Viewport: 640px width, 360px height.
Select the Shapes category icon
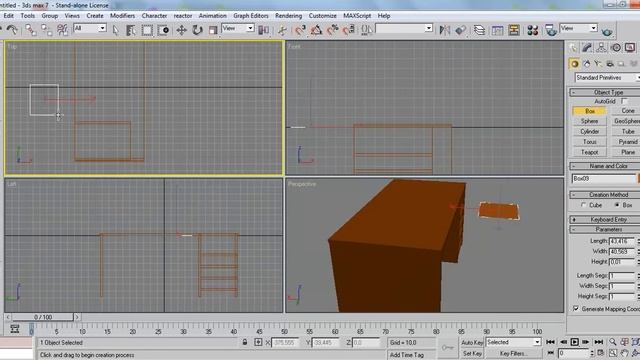(587, 64)
